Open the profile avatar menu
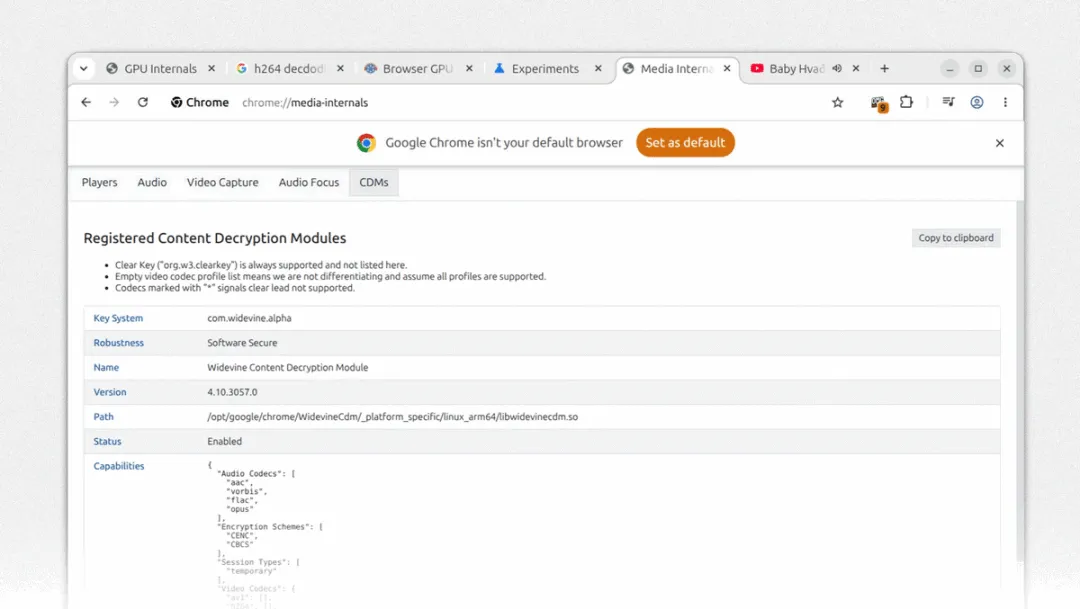The width and height of the screenshot is (1080, 609). point(977,103)
